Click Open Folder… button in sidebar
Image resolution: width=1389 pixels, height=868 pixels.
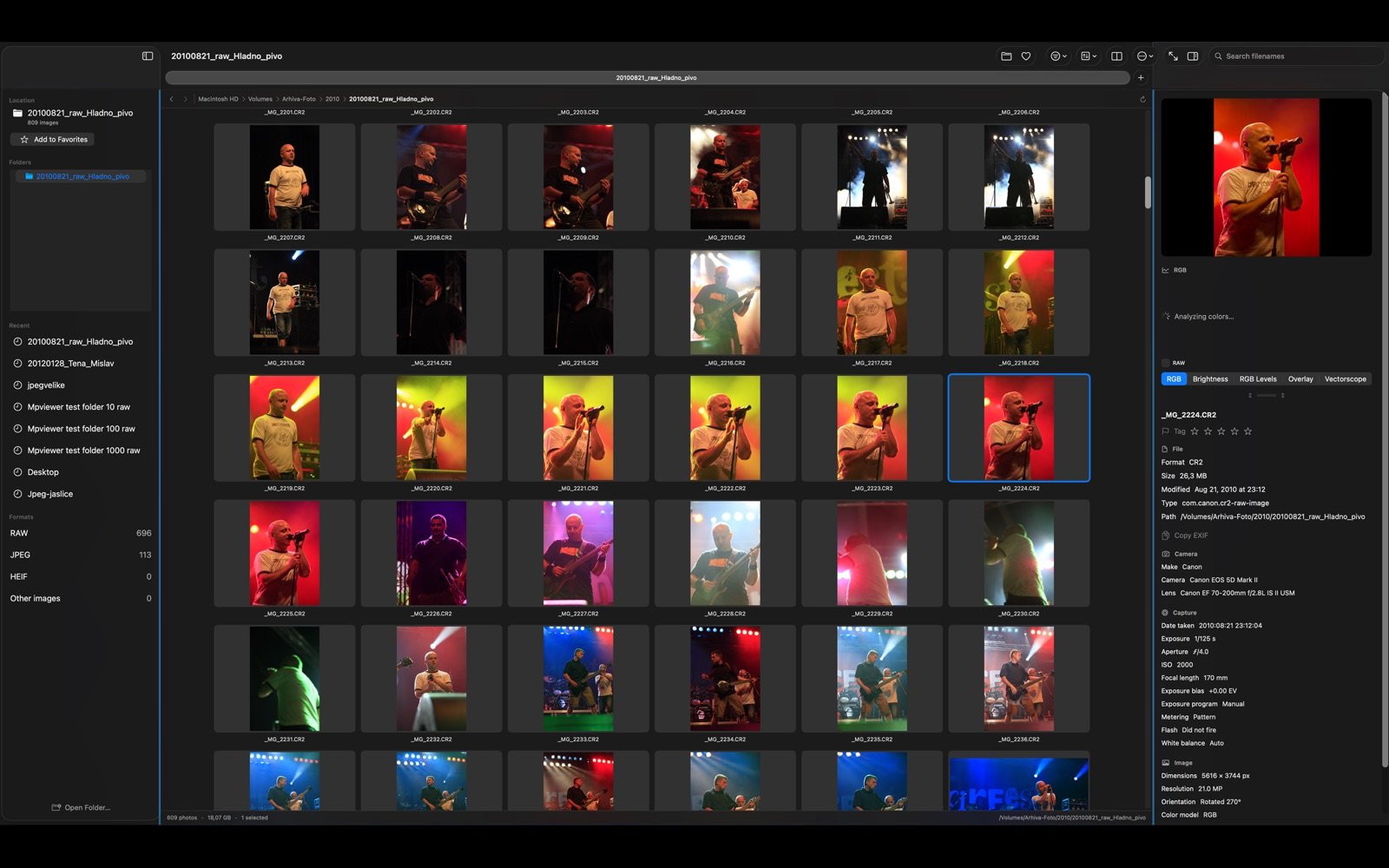click(81, 808)
